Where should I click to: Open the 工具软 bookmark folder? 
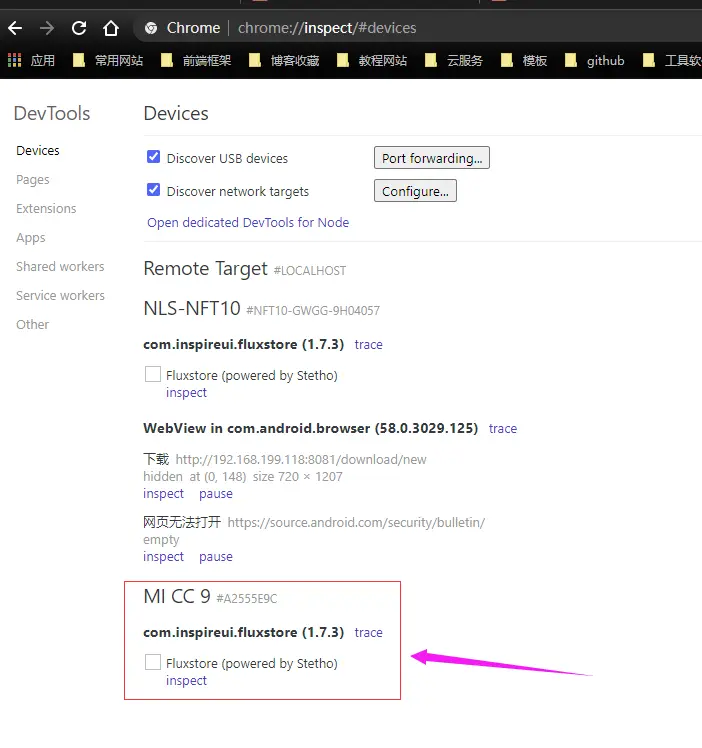pos(672,61)
